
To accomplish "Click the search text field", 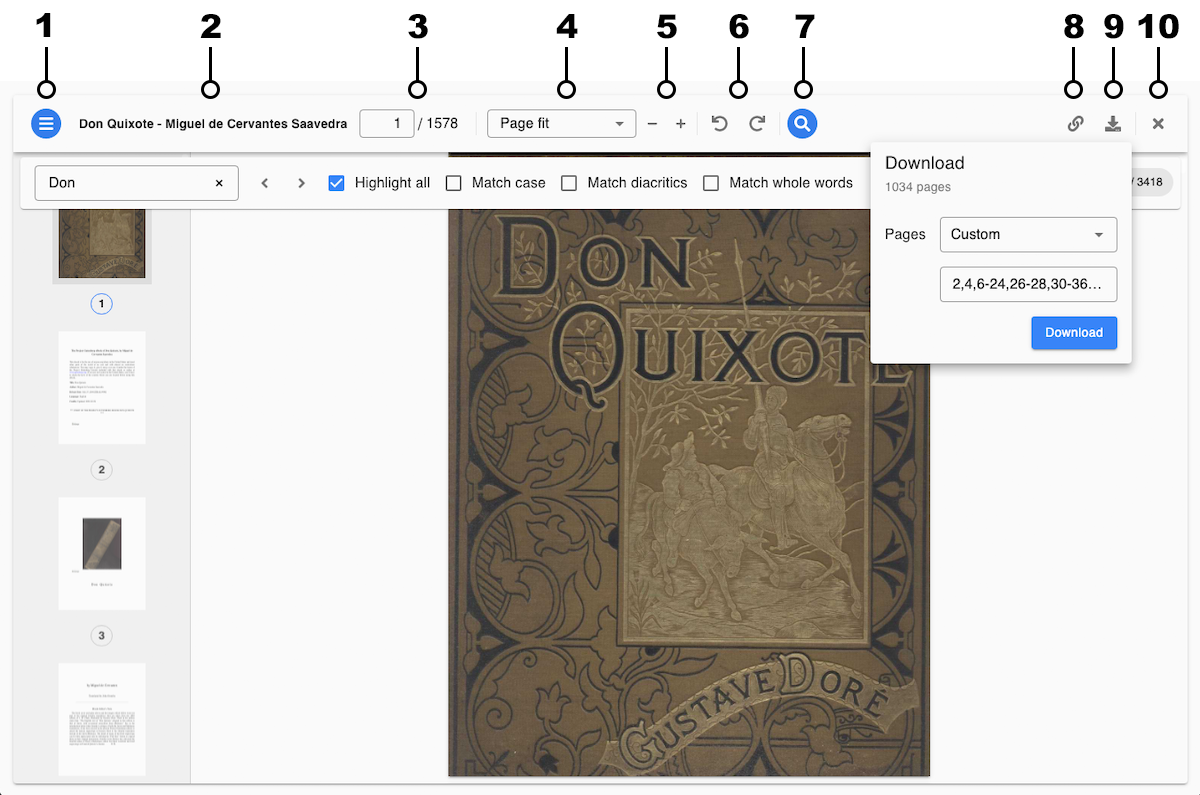I will [x=137, y=183].
